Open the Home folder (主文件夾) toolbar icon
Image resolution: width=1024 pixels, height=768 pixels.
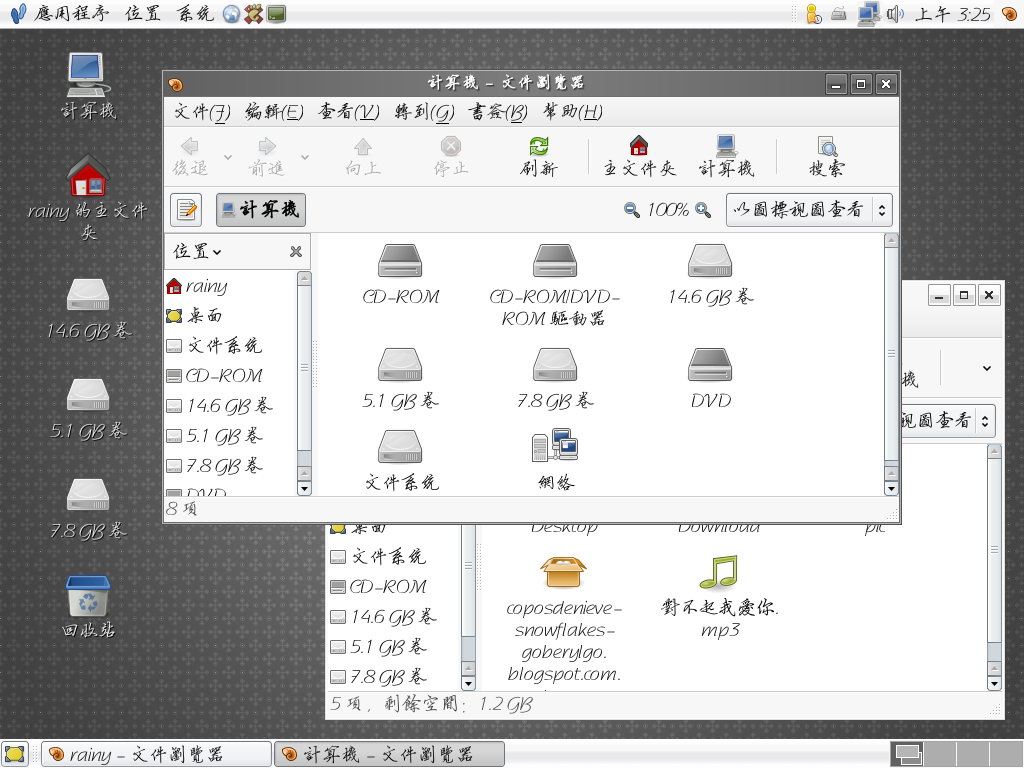pyautogui.click(x=639, y=156)
